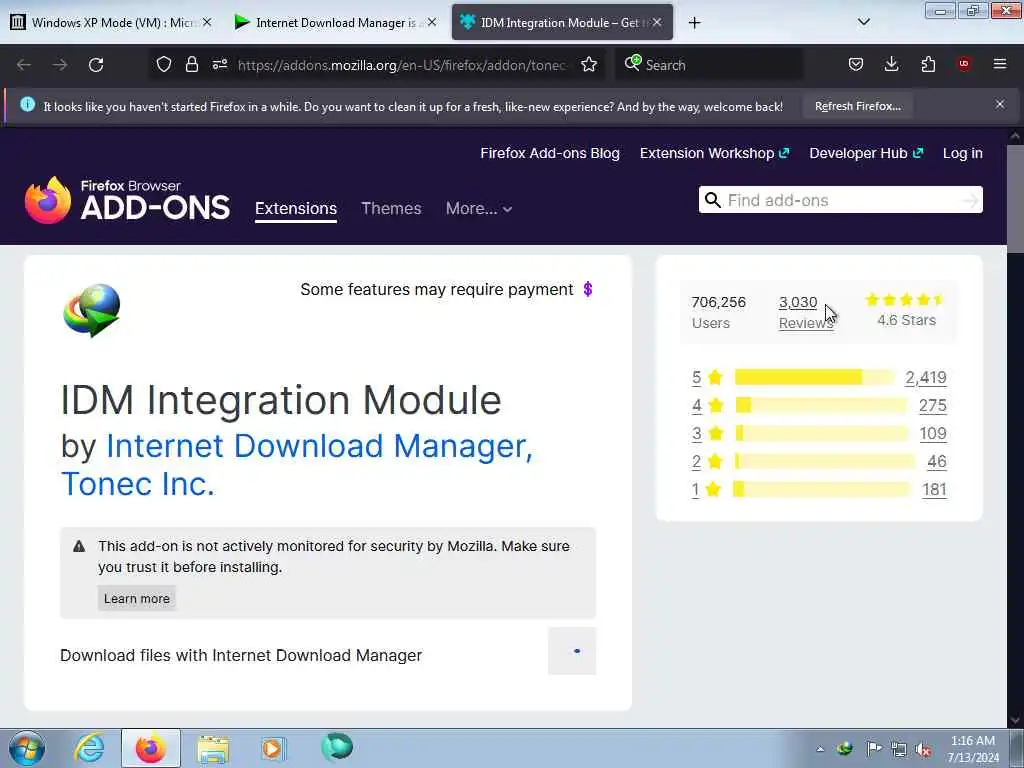Viewport: 1024px width, 768px height.
Task: Expand the More... dropdown menu
Action: (479, 208)
